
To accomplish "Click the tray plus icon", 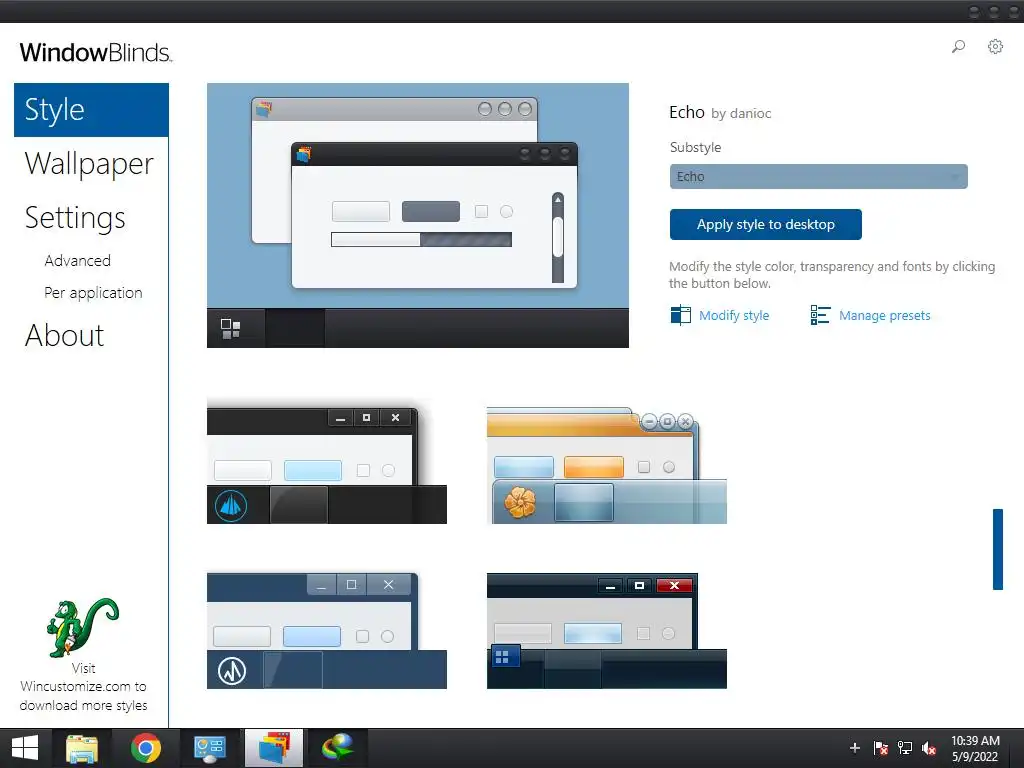I will click(854, 748).
